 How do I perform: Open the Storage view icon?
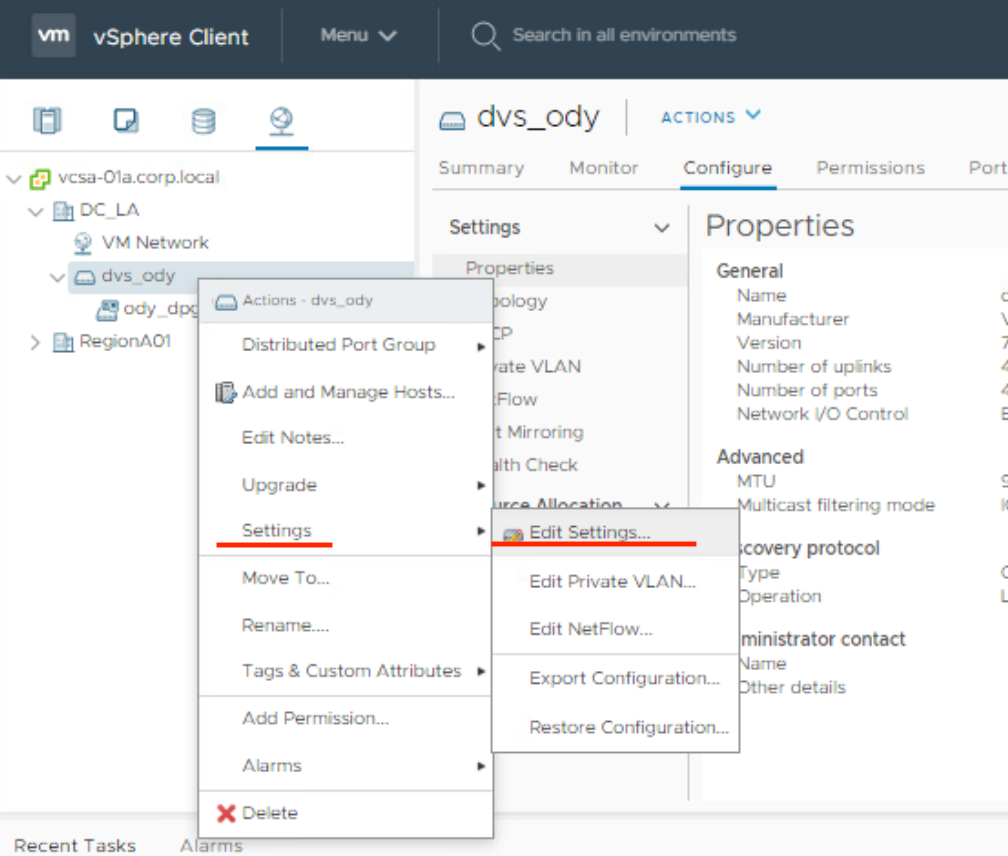click(203, 121)
